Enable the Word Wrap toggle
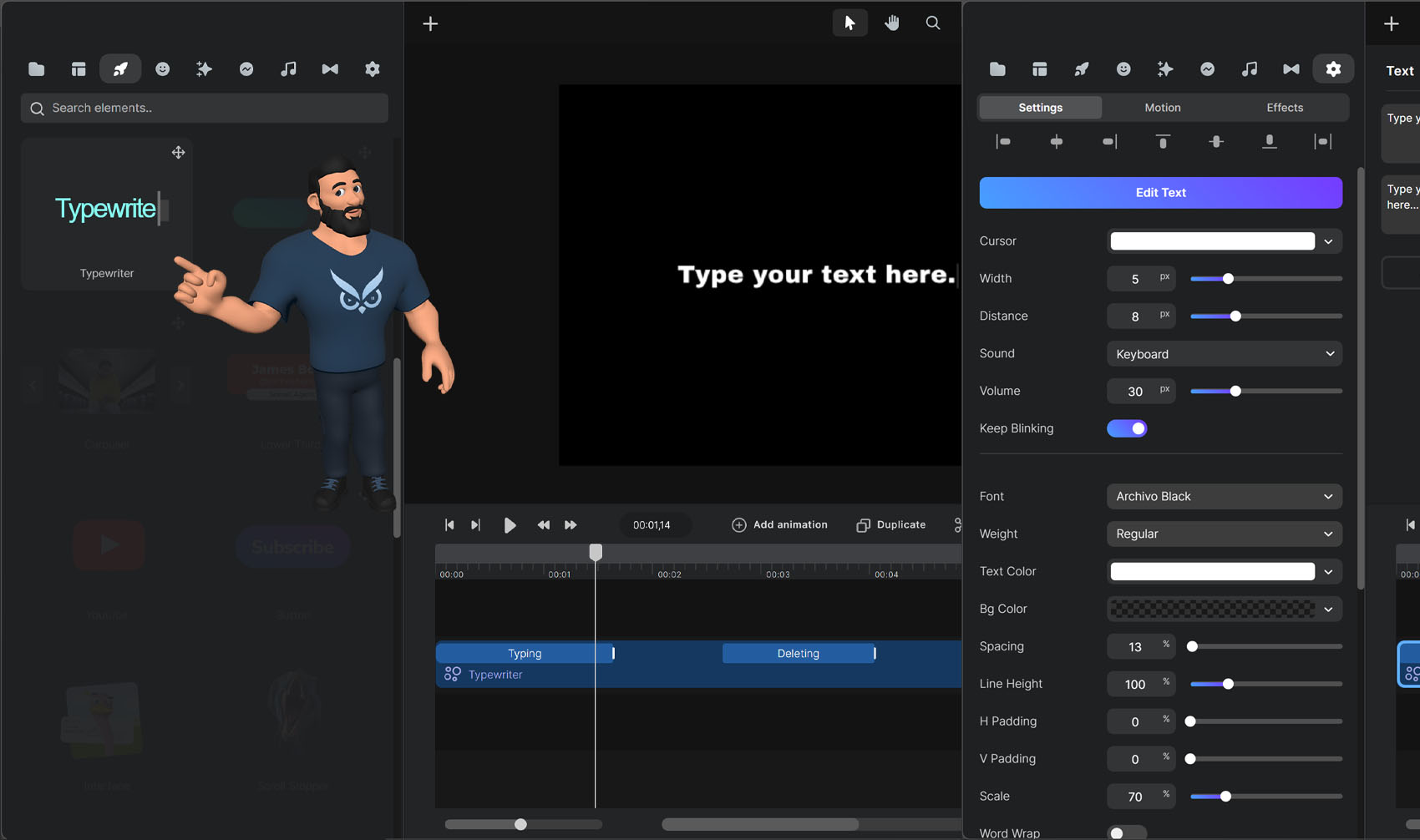This screenshot has width=1420, height=840. click(x=1127, y=832)
